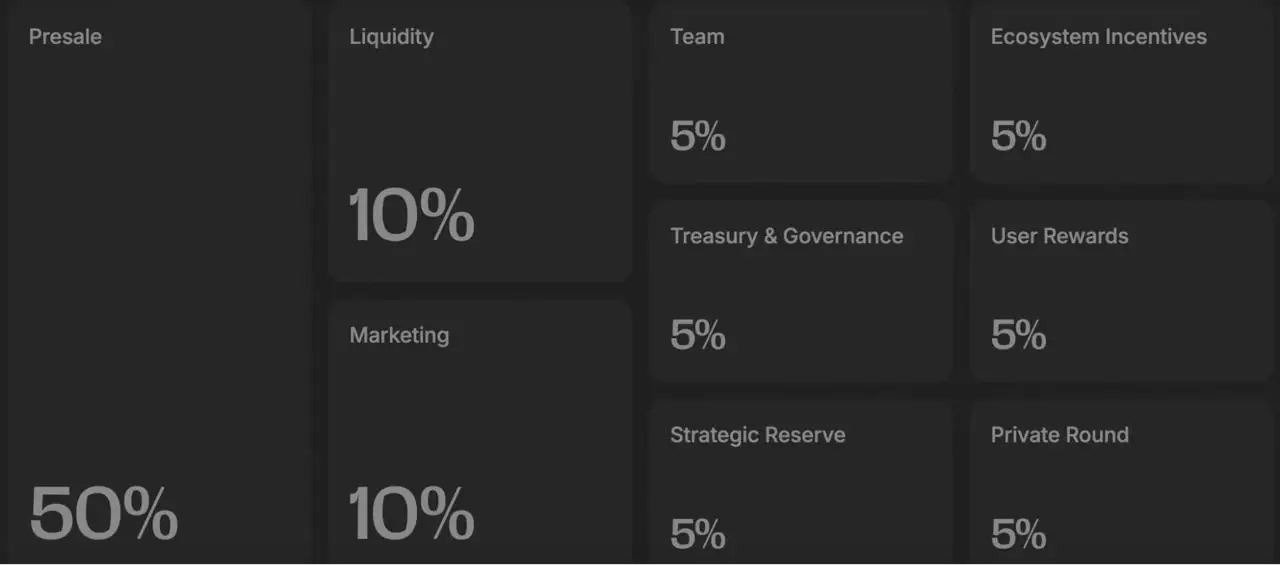Select the User Rewards label
This screenshot has width=1280, height=565.
pyautogui.click(x=1059, y=236)
